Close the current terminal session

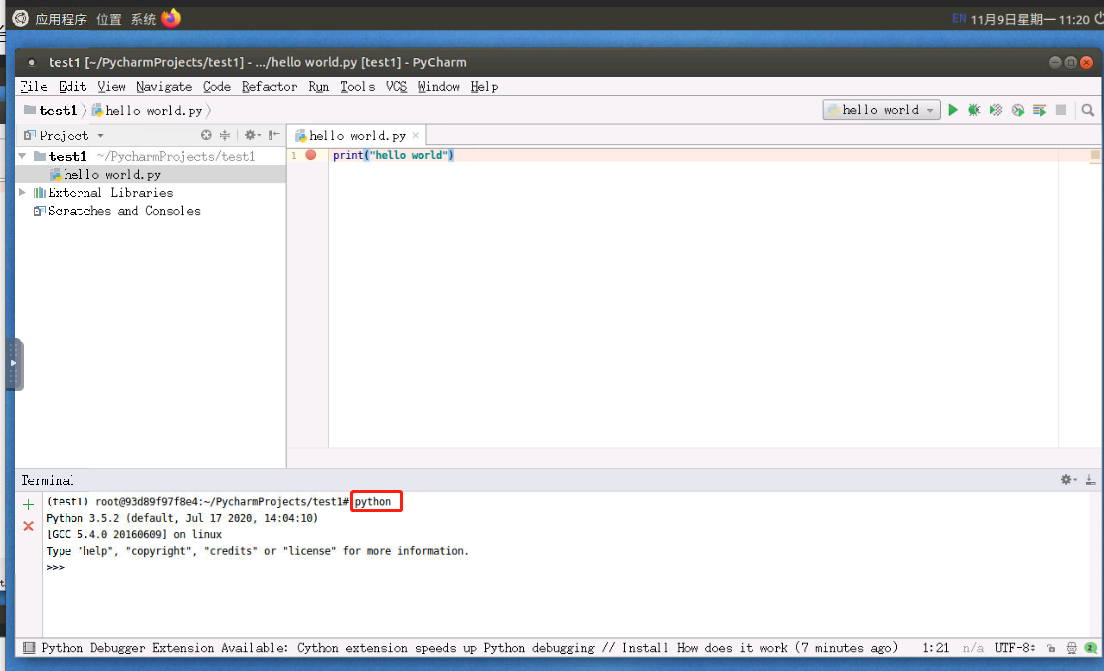point(28,526)
